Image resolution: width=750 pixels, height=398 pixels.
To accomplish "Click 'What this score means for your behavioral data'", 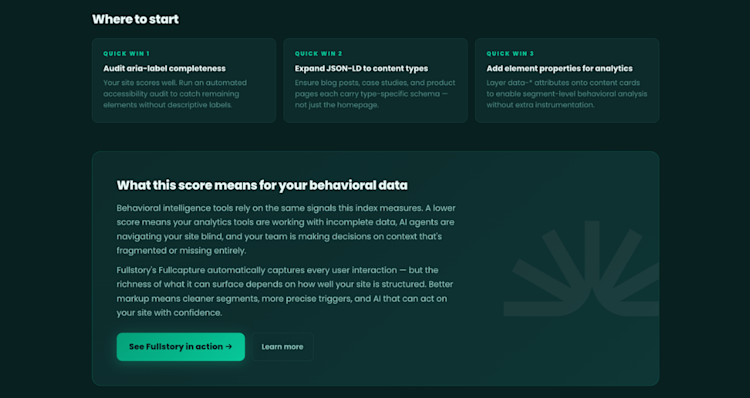I will 262,185.
